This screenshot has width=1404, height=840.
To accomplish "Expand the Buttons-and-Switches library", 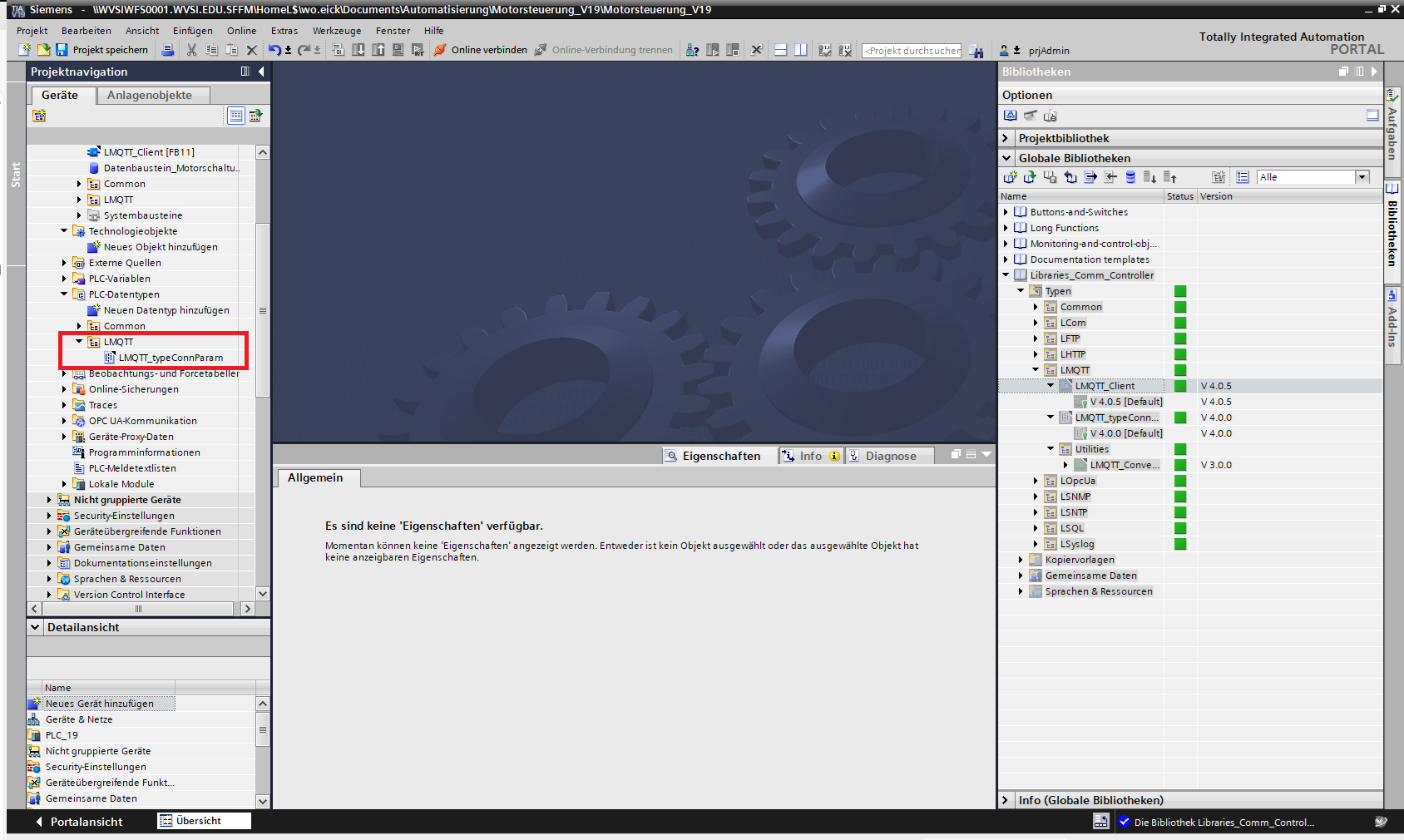I will 1006,212.
